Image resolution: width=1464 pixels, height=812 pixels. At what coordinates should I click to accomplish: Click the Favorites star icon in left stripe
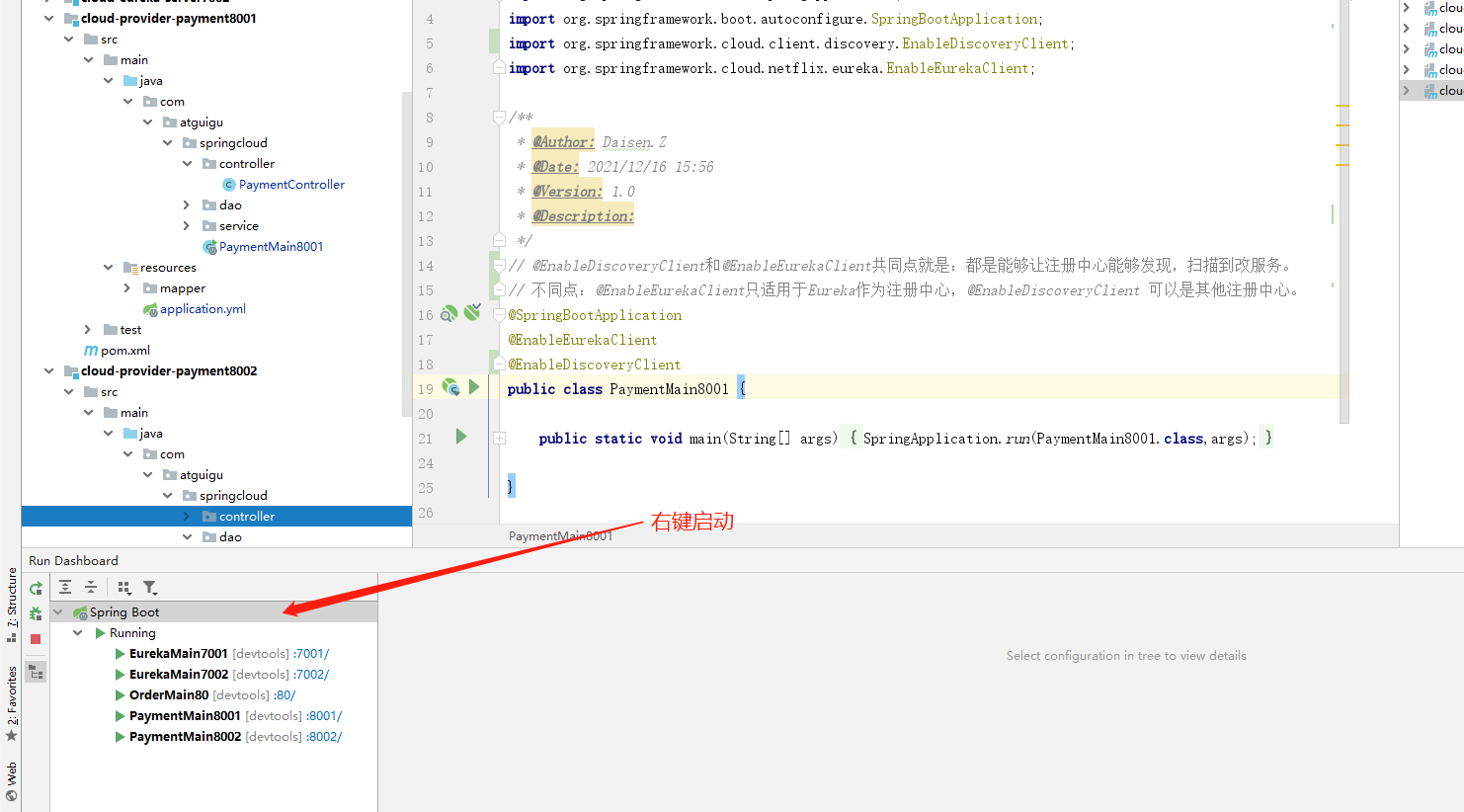12,736
